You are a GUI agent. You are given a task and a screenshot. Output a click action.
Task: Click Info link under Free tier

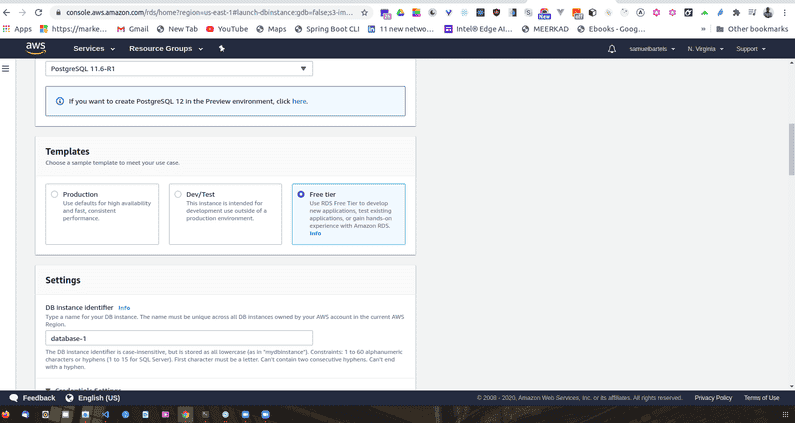[315, 233]
